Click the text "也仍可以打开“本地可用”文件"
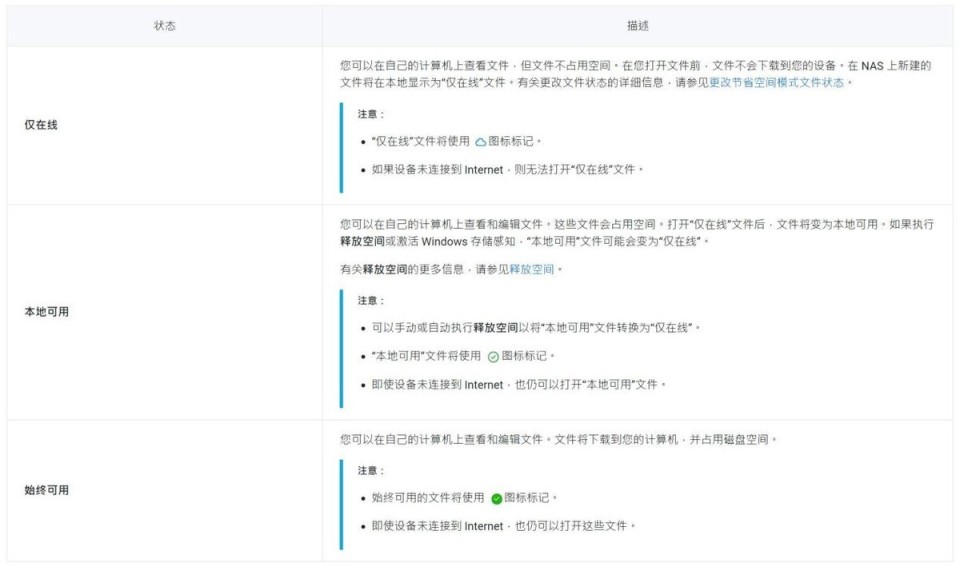This screenshot has width=960, height=567. pos(590,385)
